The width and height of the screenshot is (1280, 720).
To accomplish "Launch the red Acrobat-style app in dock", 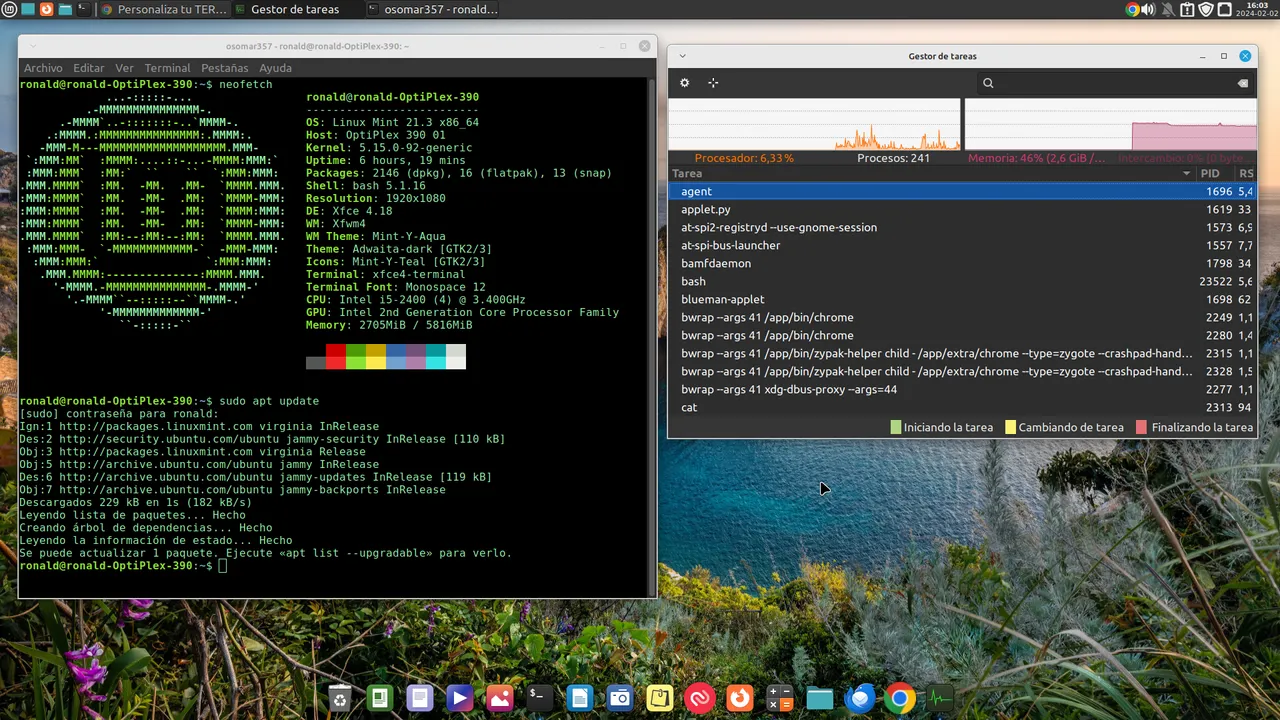I will (700, 699).
